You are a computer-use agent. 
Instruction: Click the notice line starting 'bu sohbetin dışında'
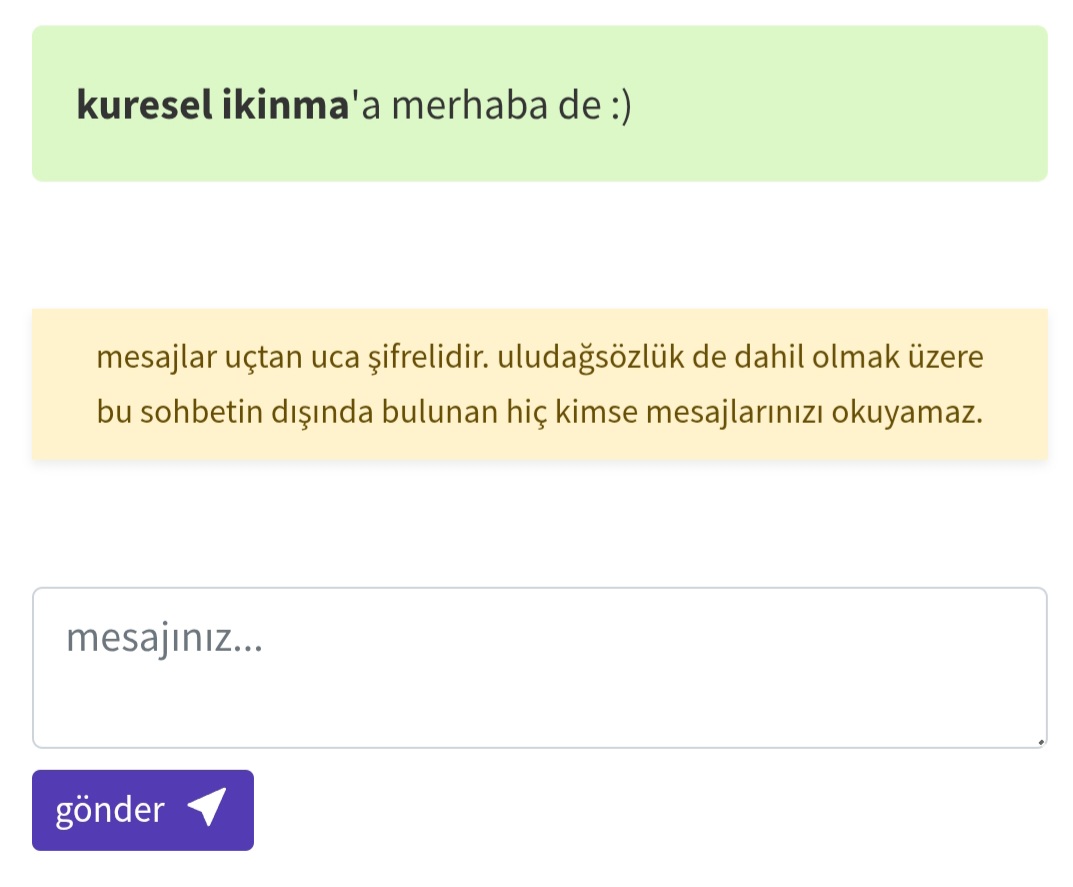coord(540,412)
